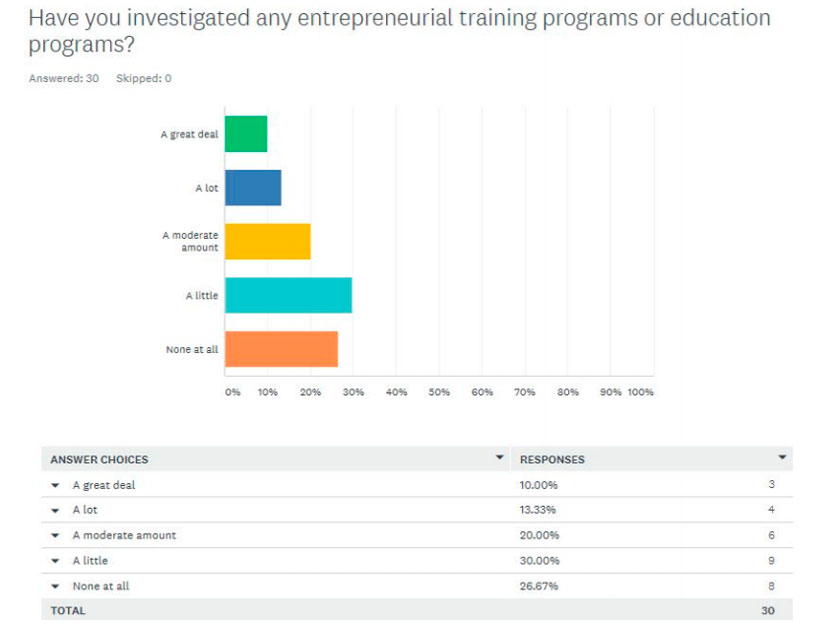Expand the 'A lot' row arrow
This screenshot has width=834, height=627.
click(56, 510)
